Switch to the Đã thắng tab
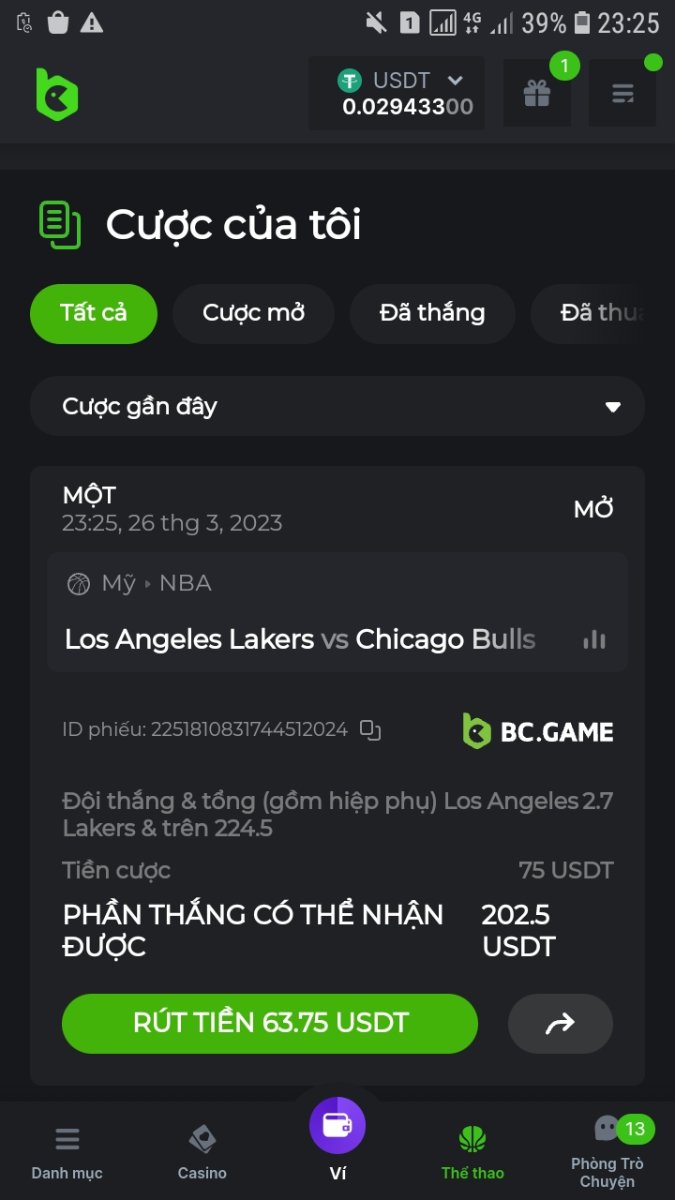Image resolution: width=675 pixels, height=1200 pixels. tap(432, 313)
